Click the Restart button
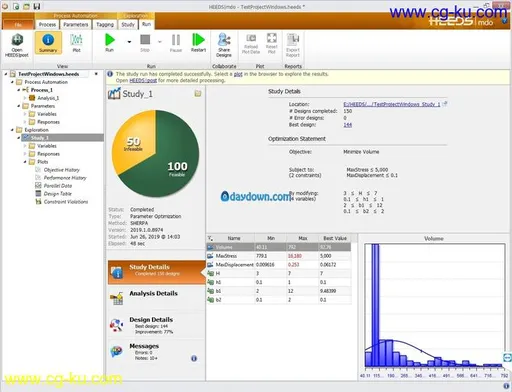The image size is (512, 392). 198,43
